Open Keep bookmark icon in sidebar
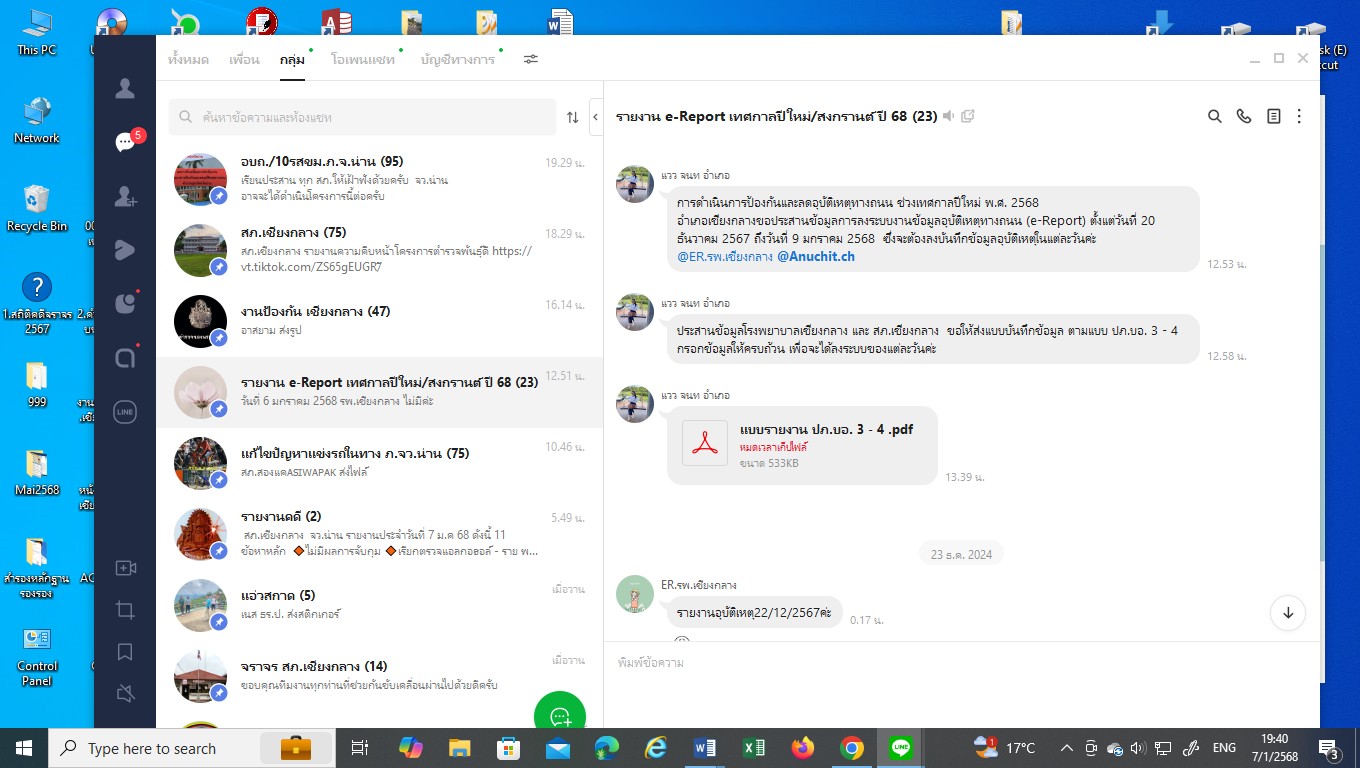1360x768 pixels. (x=125, y=652)
